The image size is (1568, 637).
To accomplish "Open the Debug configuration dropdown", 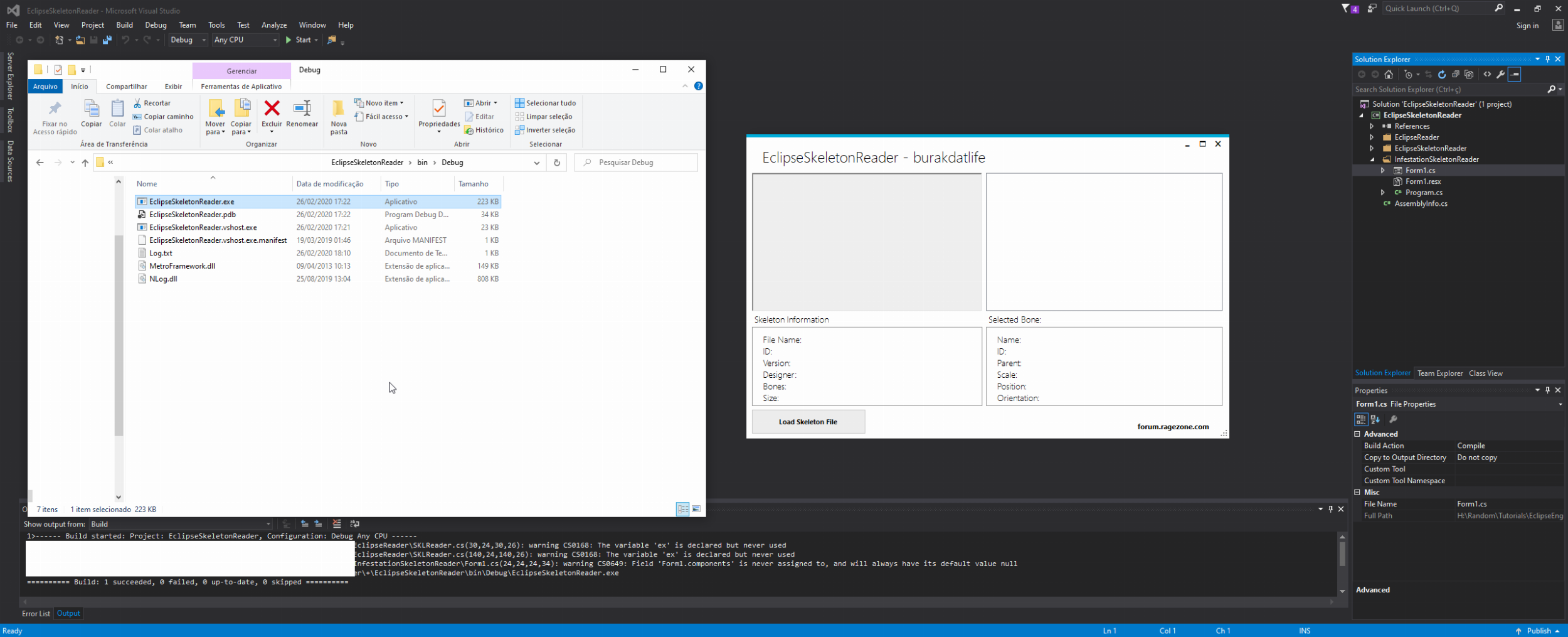I will coord(188,40).
